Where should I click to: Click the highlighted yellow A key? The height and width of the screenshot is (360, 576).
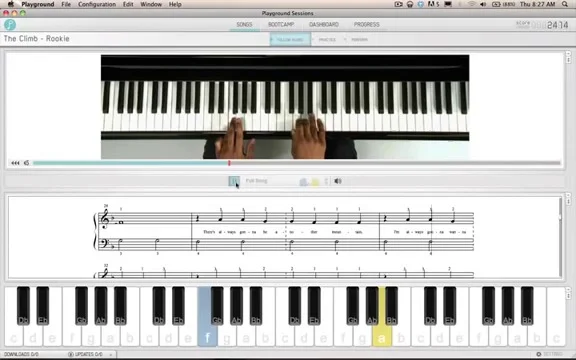tap(382, 317)
